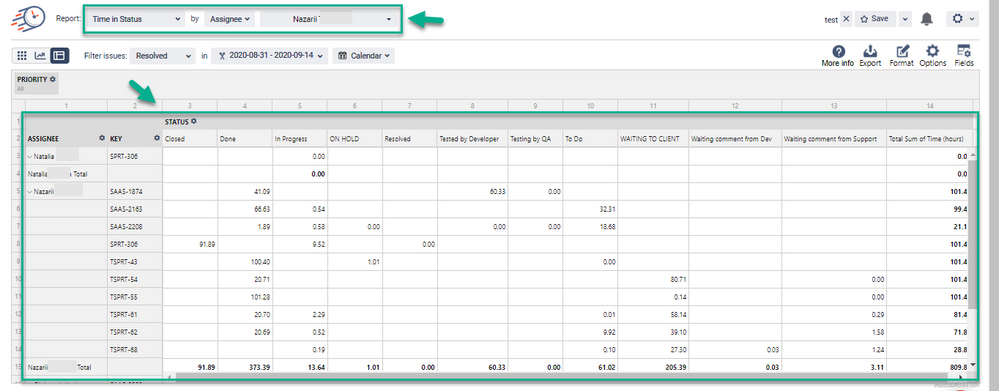
Task: Click the table's horizontal scrollbar
Action: (567, 376)
